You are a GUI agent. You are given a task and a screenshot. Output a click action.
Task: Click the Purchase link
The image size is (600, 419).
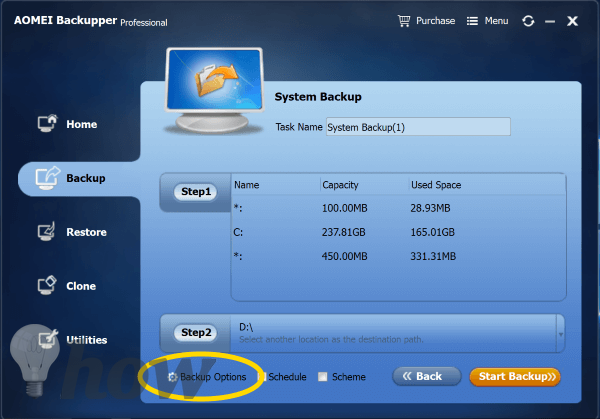[435, 21]
